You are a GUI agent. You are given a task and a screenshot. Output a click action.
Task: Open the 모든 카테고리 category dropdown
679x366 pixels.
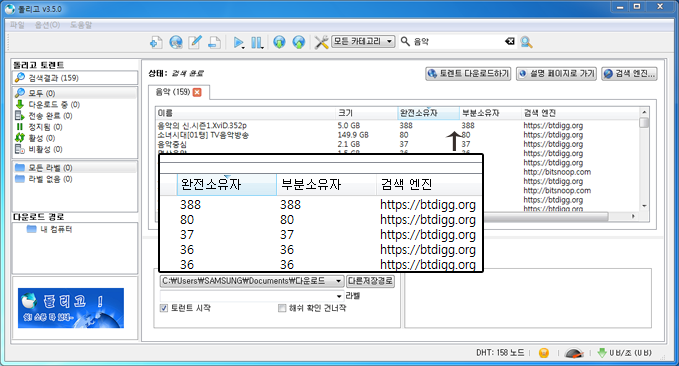363,41
